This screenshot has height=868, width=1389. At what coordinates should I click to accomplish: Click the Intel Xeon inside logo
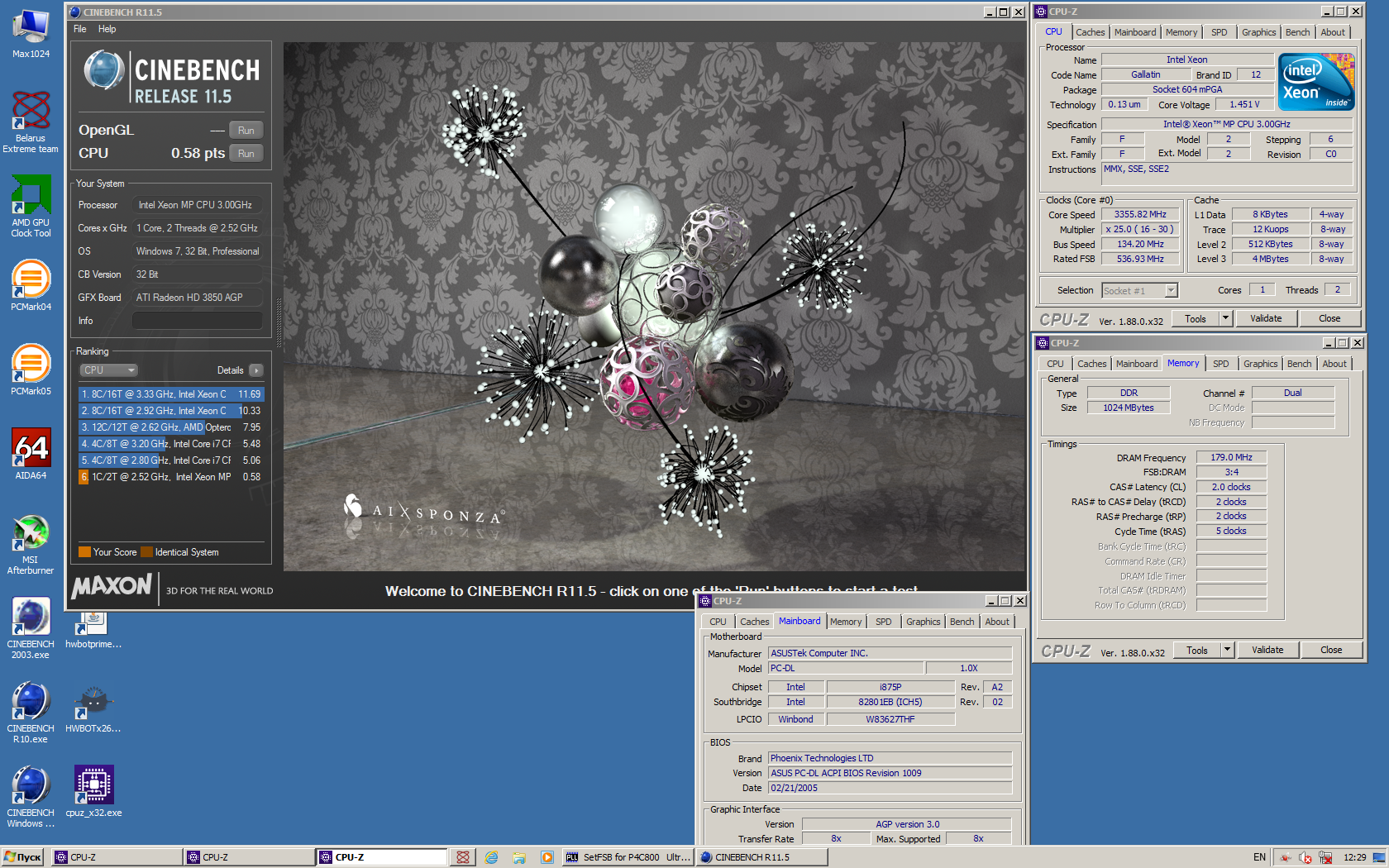(x=1316, y=82)
